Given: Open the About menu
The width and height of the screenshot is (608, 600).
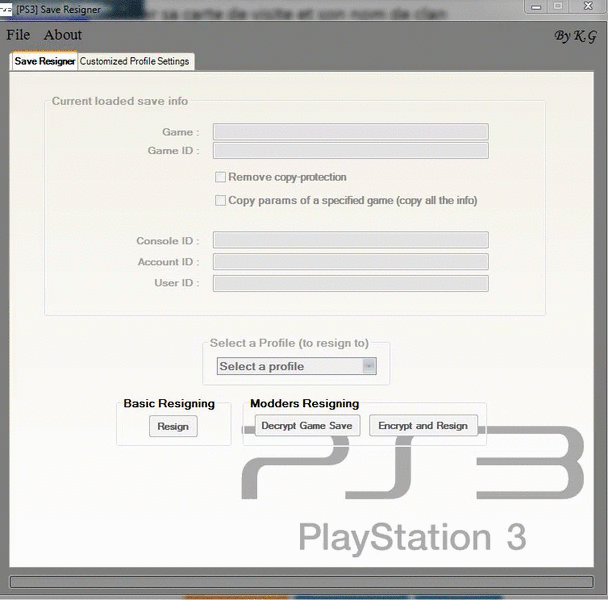Looking at the screenshot, I should [x=62, y=35].
